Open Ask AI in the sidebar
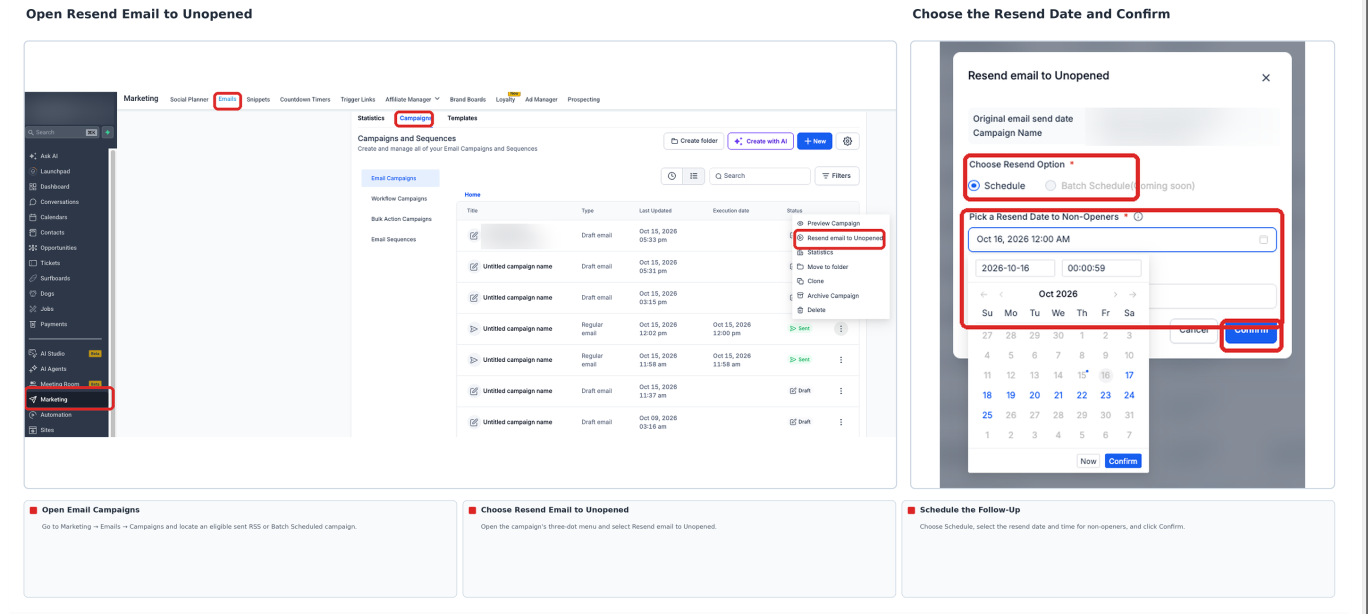The width and height of the screenshot is (1368, 614). 49,156
